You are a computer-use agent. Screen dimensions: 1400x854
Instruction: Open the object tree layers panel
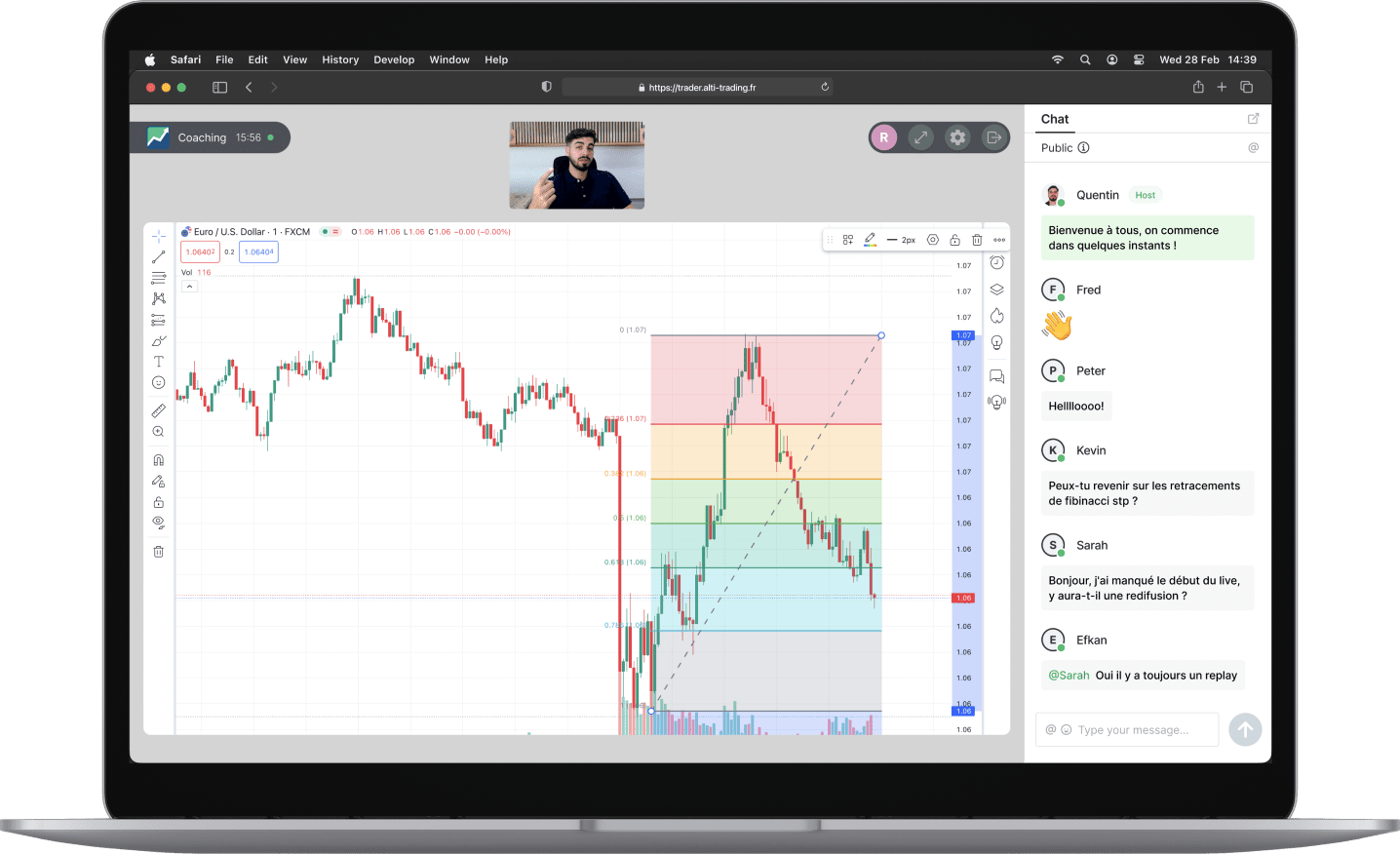[x=996, y=290]
